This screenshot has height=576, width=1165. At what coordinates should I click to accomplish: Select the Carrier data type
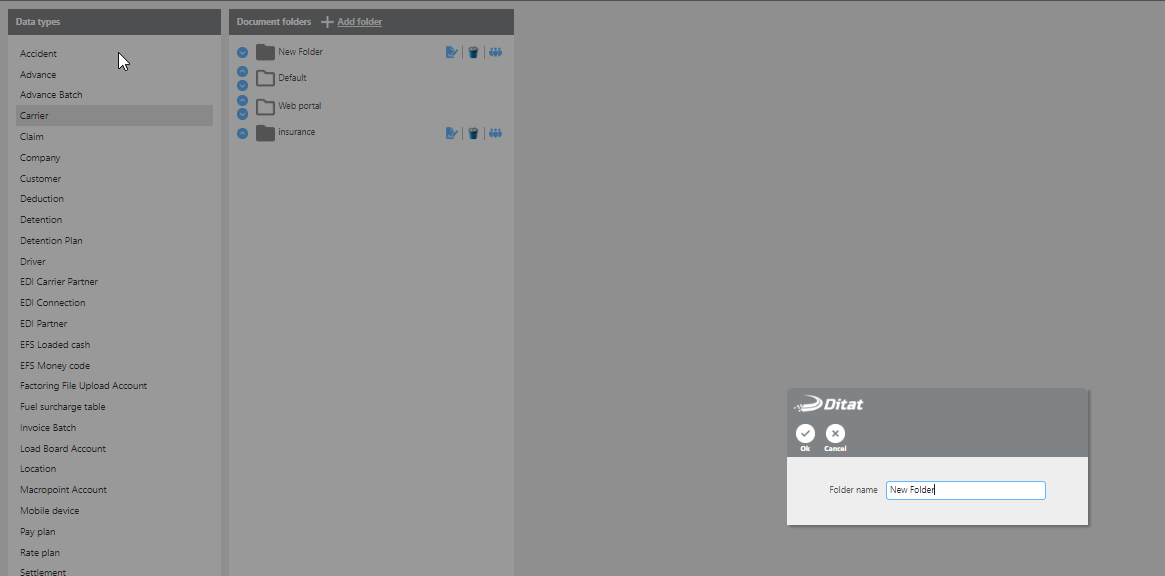34,116
